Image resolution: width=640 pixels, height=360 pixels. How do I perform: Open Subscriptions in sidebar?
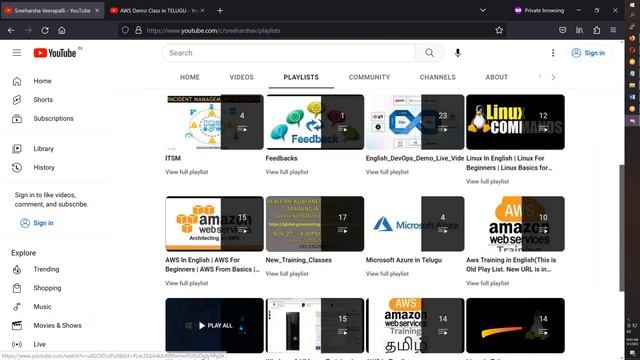pos(53,118)
